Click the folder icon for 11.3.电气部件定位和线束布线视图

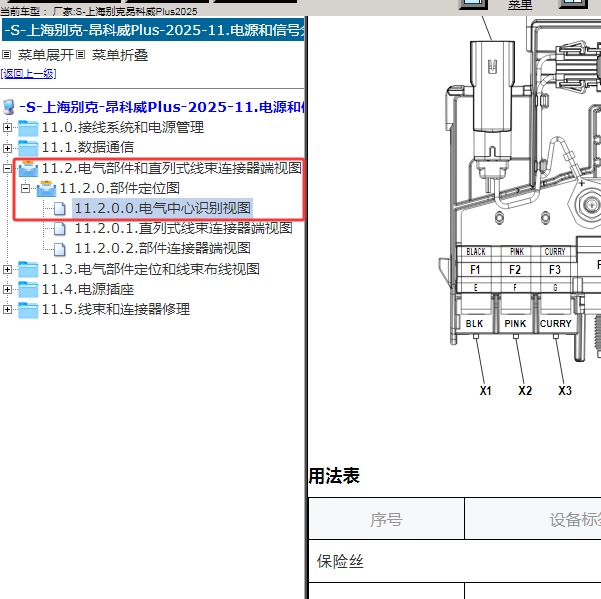28,269
